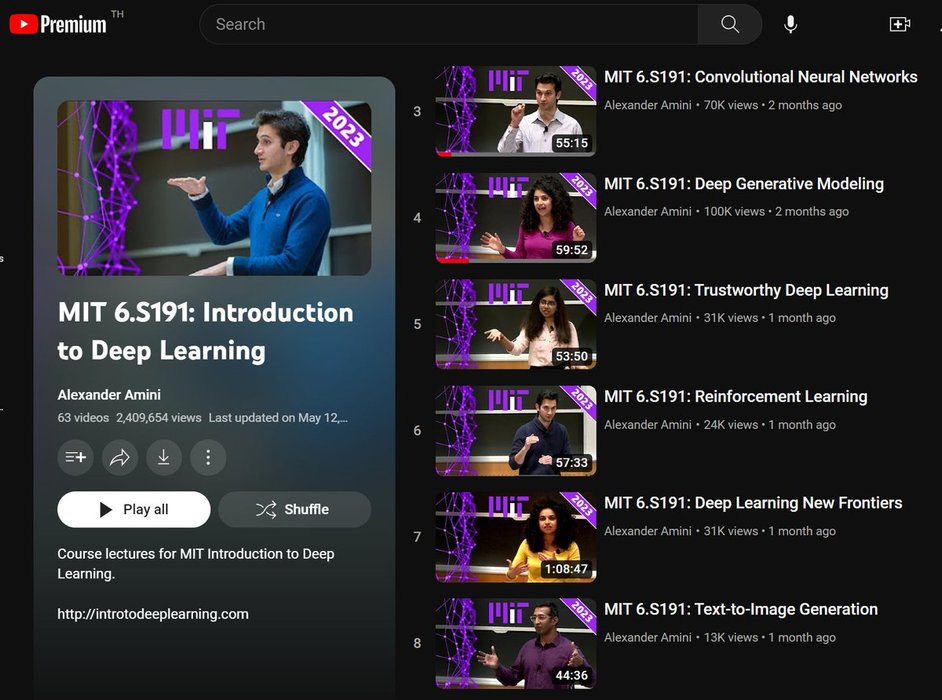The image size is (942, 700).
Task: Open Deep Generative Modeling video title
Action: coord(743,184)
